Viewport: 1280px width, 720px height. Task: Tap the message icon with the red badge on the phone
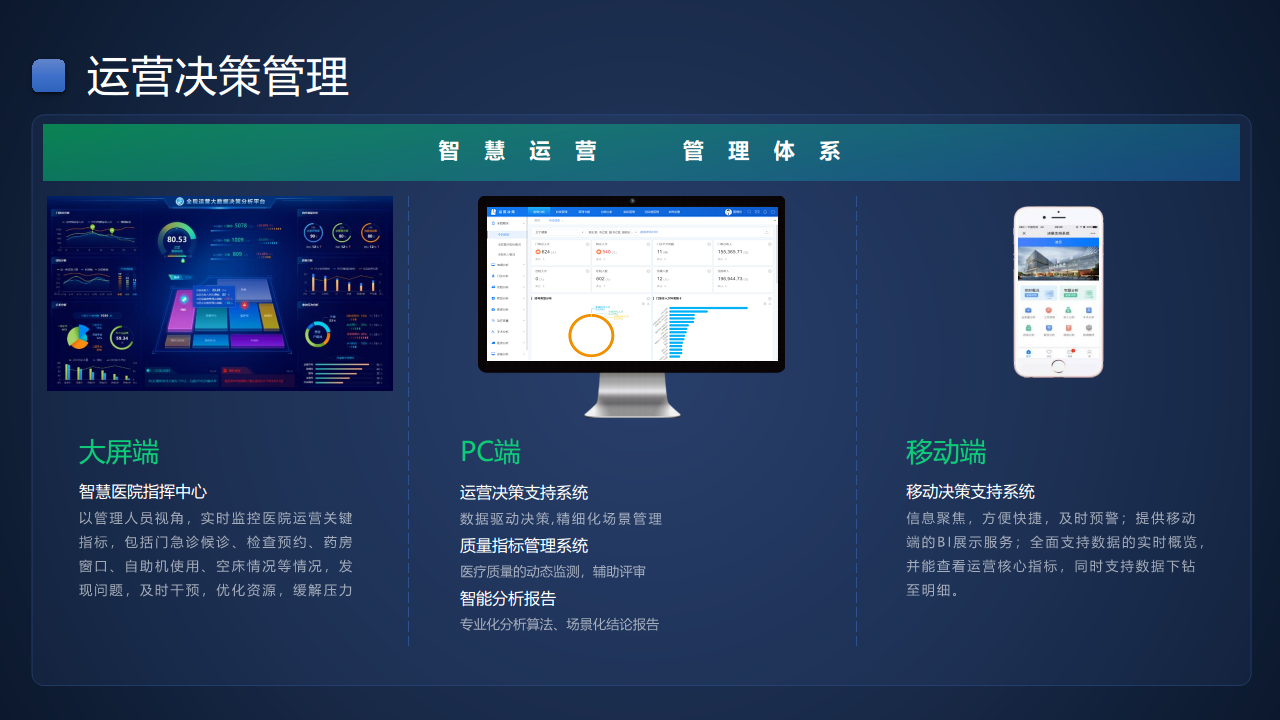tap(1070, 351)
